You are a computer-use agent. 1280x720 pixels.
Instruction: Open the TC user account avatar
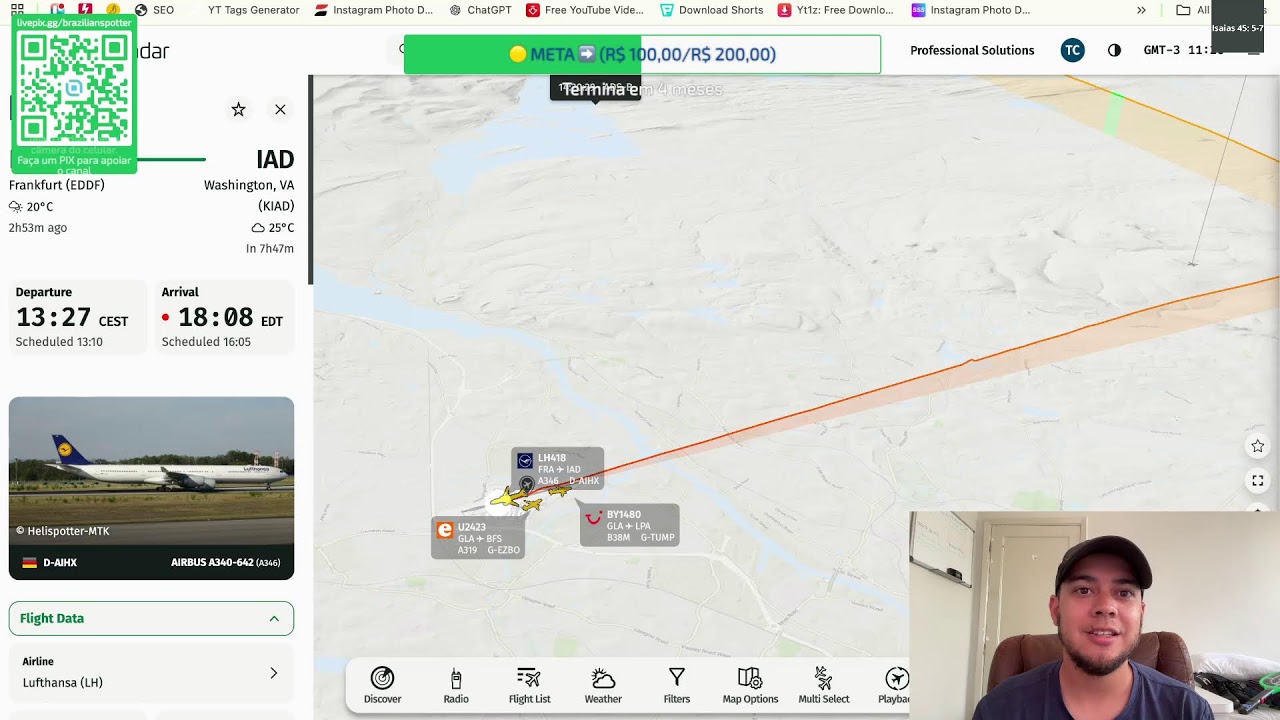click(x=1072, y=50)
